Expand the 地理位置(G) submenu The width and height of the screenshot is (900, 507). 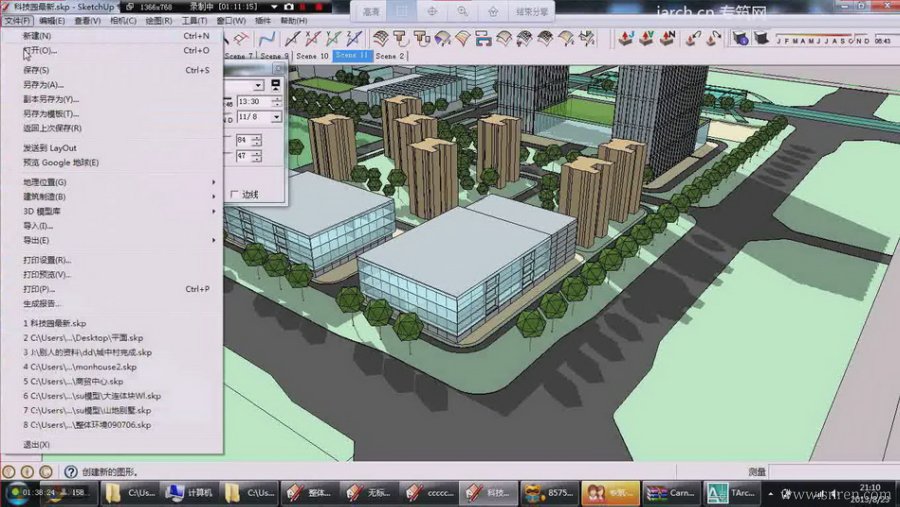45,182
